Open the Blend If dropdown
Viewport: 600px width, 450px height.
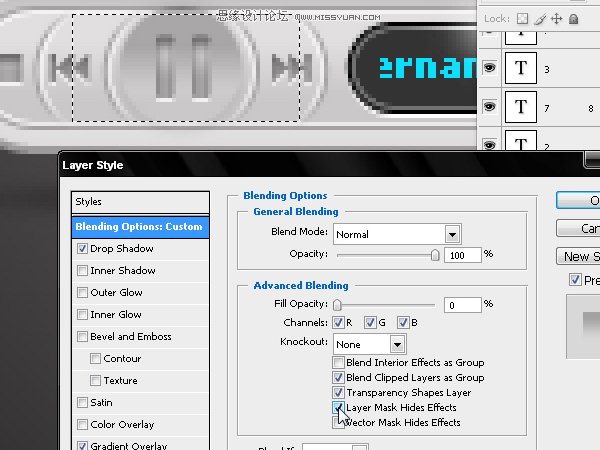(335, 447)
